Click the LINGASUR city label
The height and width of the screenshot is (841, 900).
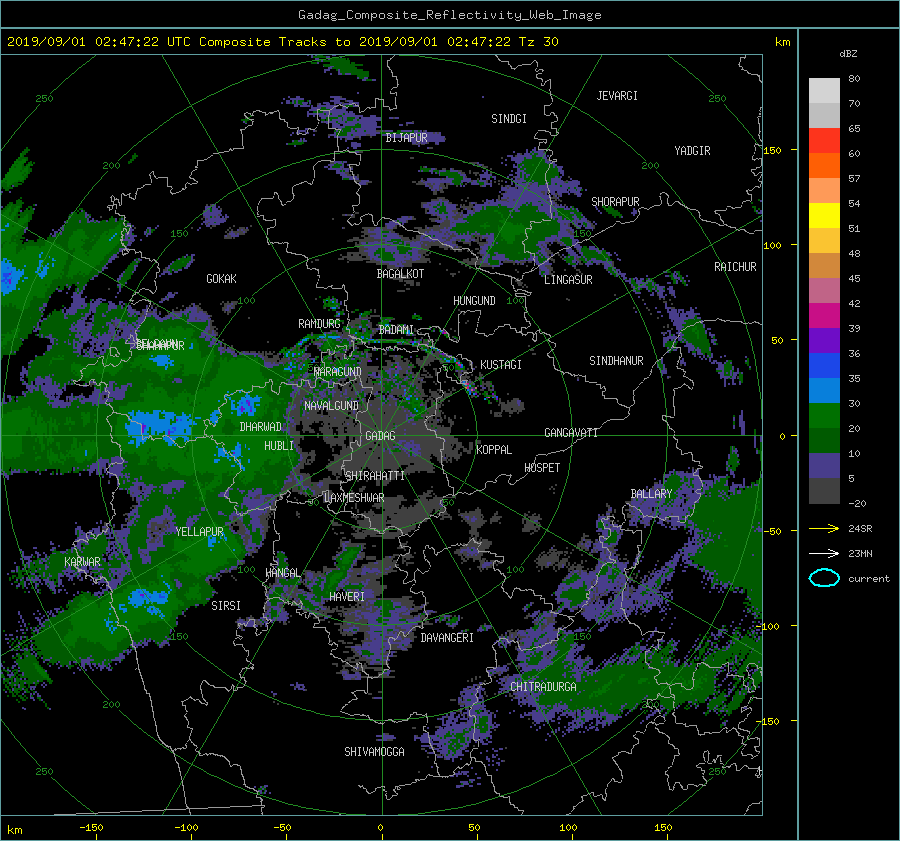[x=568, y=280]
